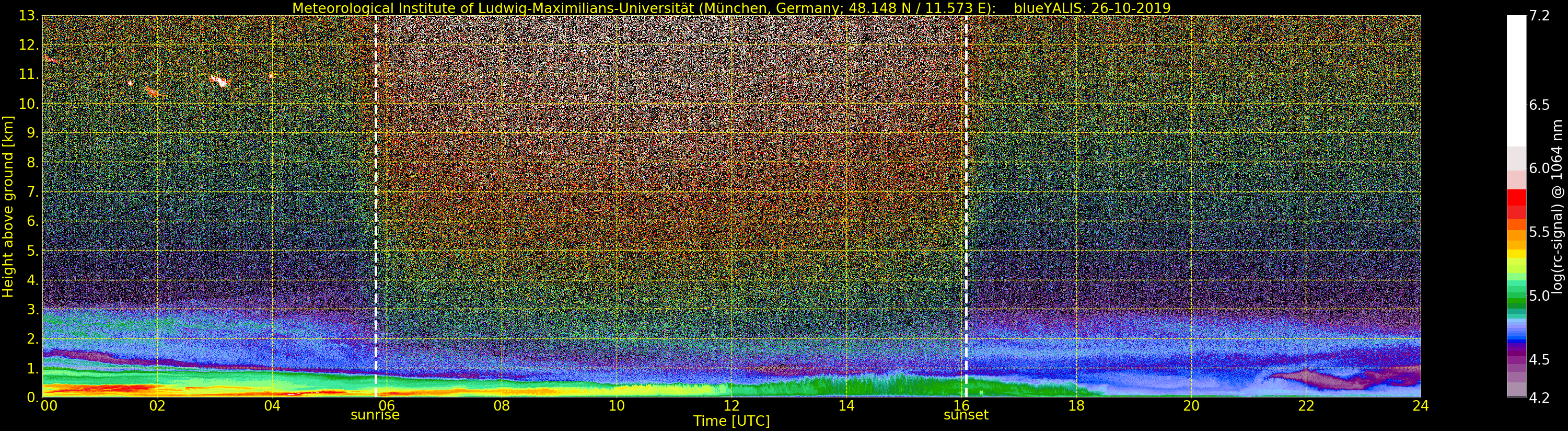Click the 'Height above ground [km]' axis label
Image resolution: width=1568 pixels, height=431 pixels.
tap(8, 207)
